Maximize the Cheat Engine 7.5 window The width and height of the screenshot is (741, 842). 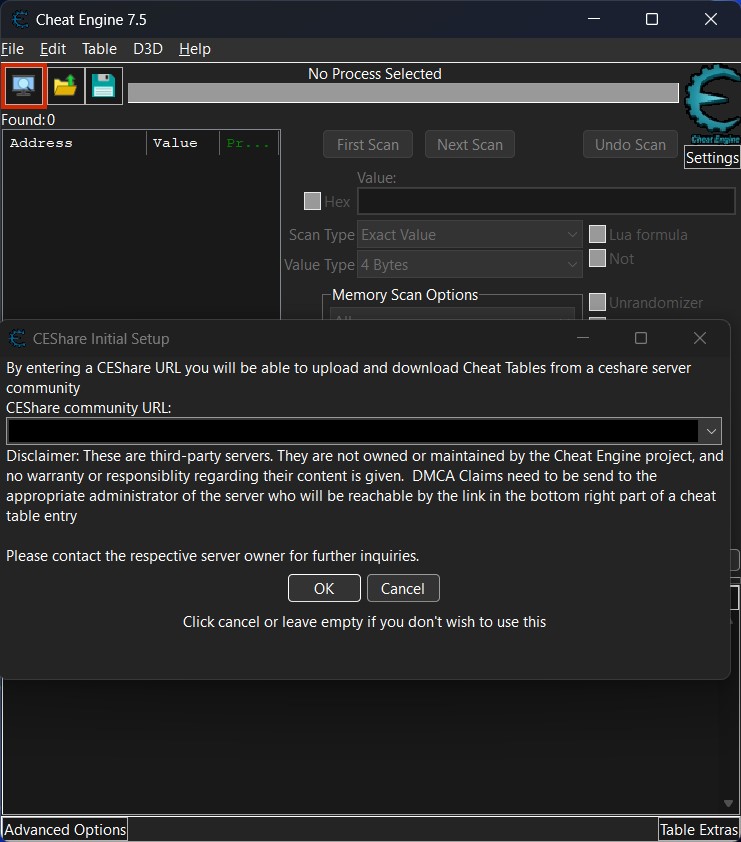(652, 19)
